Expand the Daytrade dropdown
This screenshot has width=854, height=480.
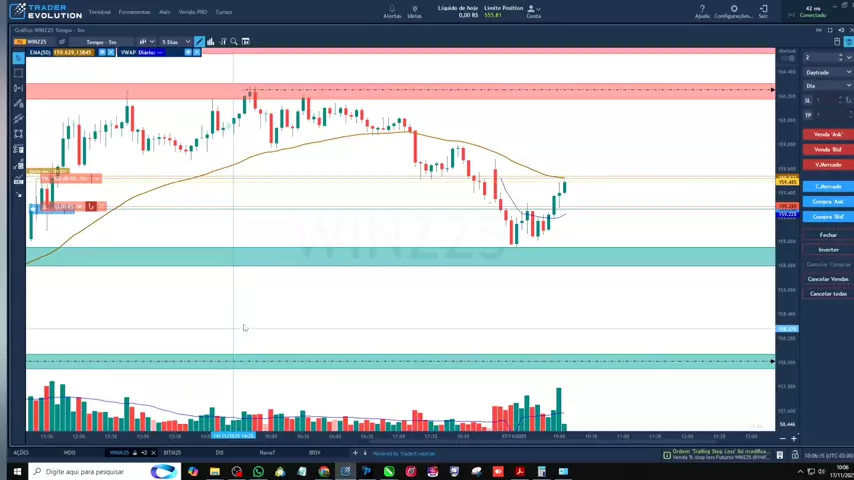pyautogui.click(x=828, y=72)
